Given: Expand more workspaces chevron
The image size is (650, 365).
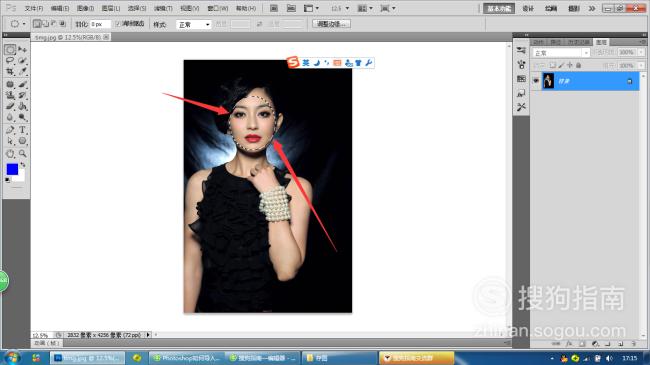Looking at the screenshot, I should click(592, 8).
